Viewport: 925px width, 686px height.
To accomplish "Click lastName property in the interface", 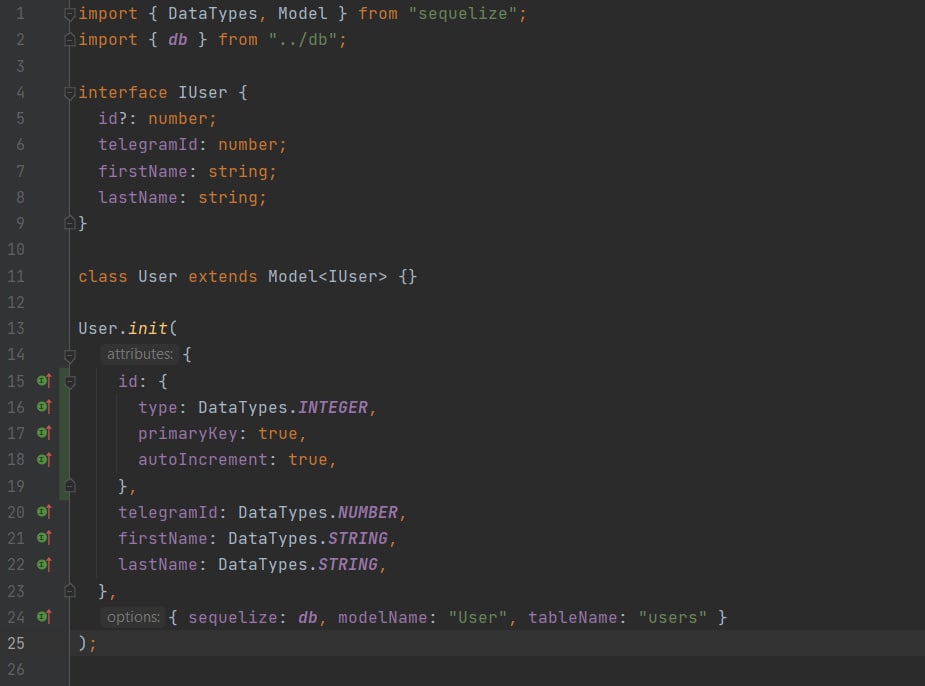I will click(x=137, y=197).
